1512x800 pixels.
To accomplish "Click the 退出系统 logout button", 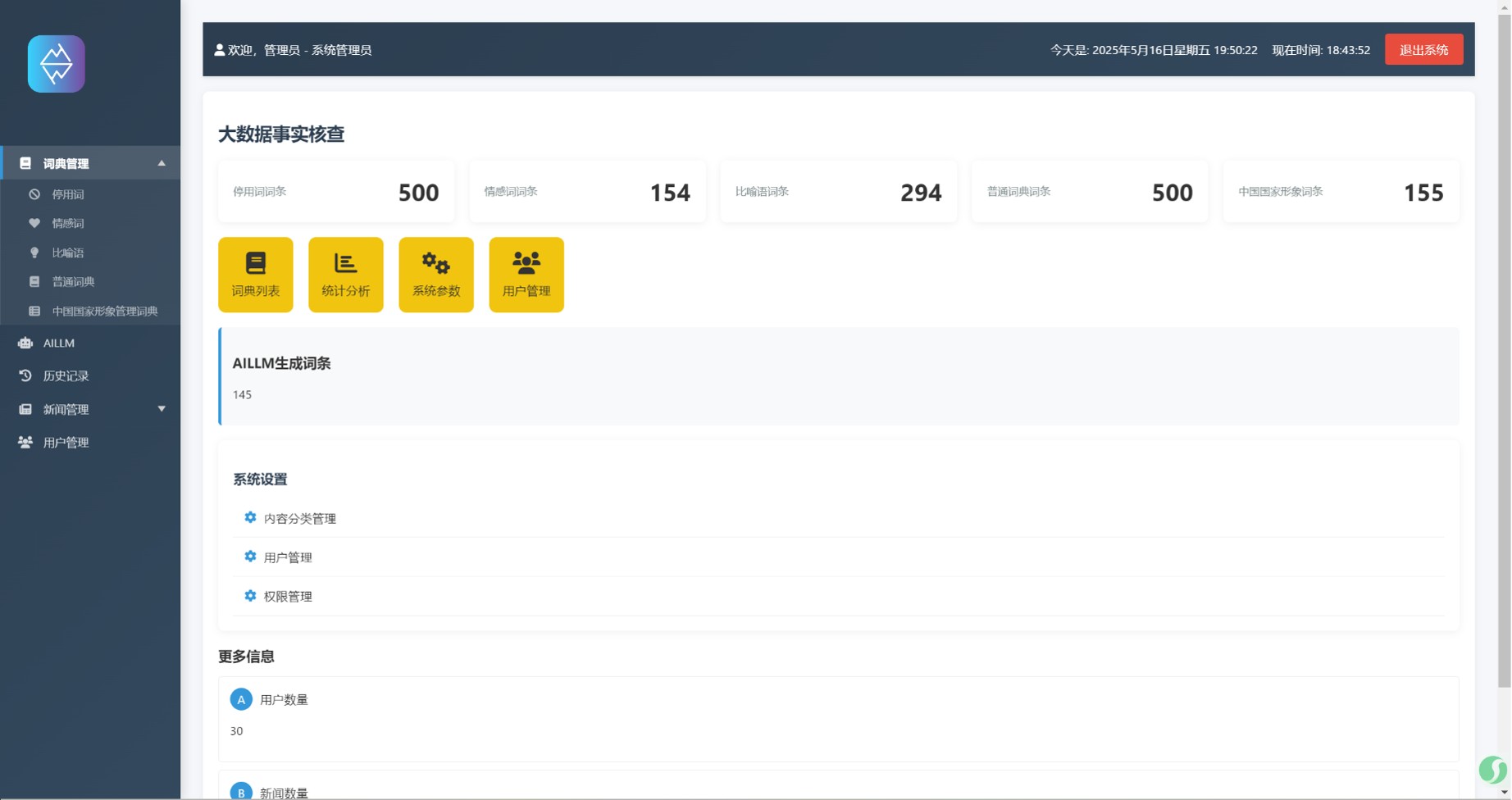I will [1423, 50].
